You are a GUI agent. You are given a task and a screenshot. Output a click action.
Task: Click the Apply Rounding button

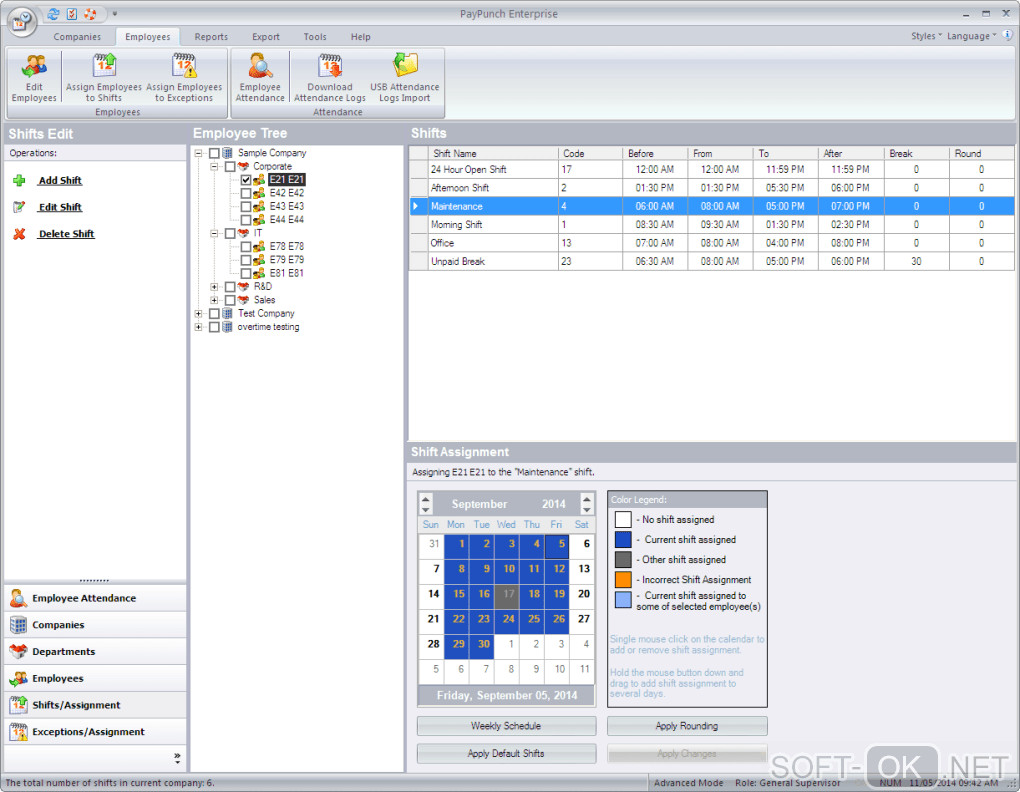pyautogui.click(x=687, y=726)
